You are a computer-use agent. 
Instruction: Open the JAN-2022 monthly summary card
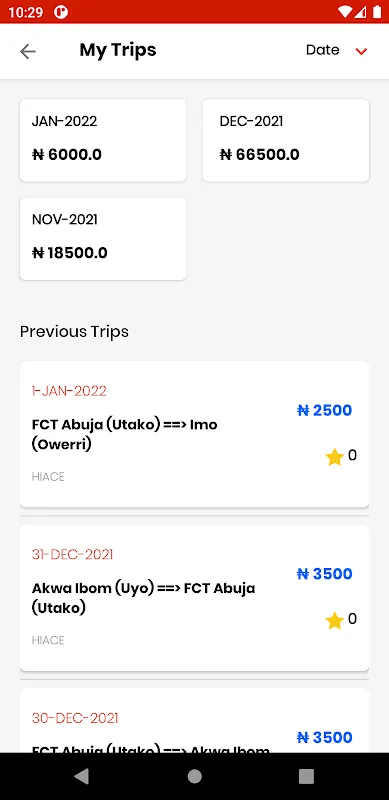pos(103,140)
